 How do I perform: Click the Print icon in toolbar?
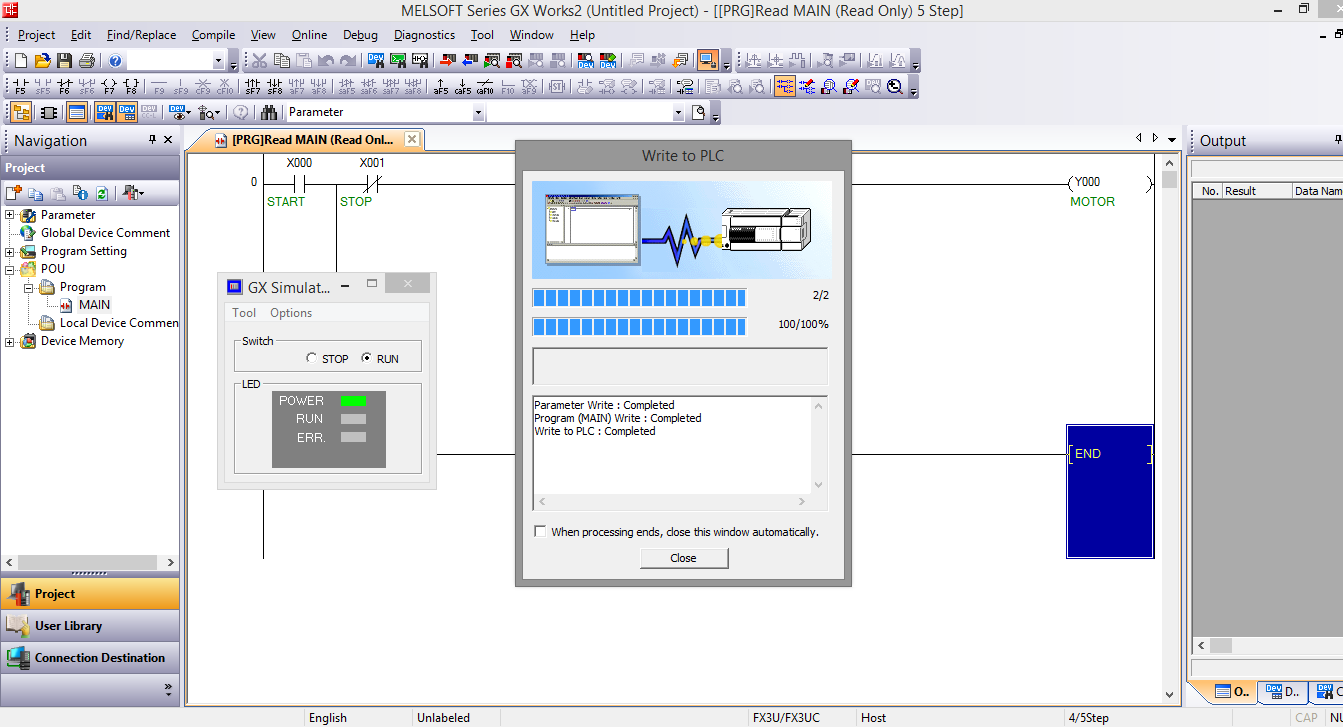(86, 61)
